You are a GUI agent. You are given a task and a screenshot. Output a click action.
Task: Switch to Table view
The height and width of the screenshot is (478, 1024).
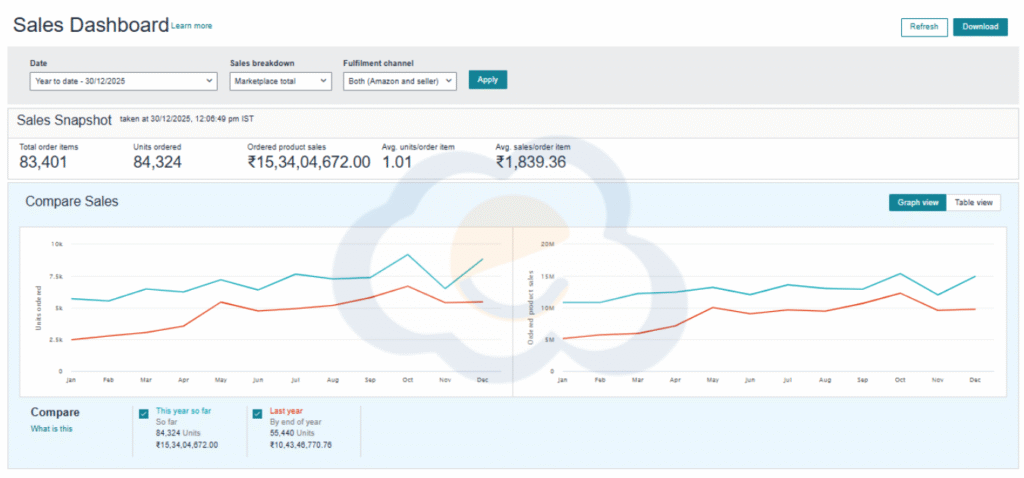(973, 202)
